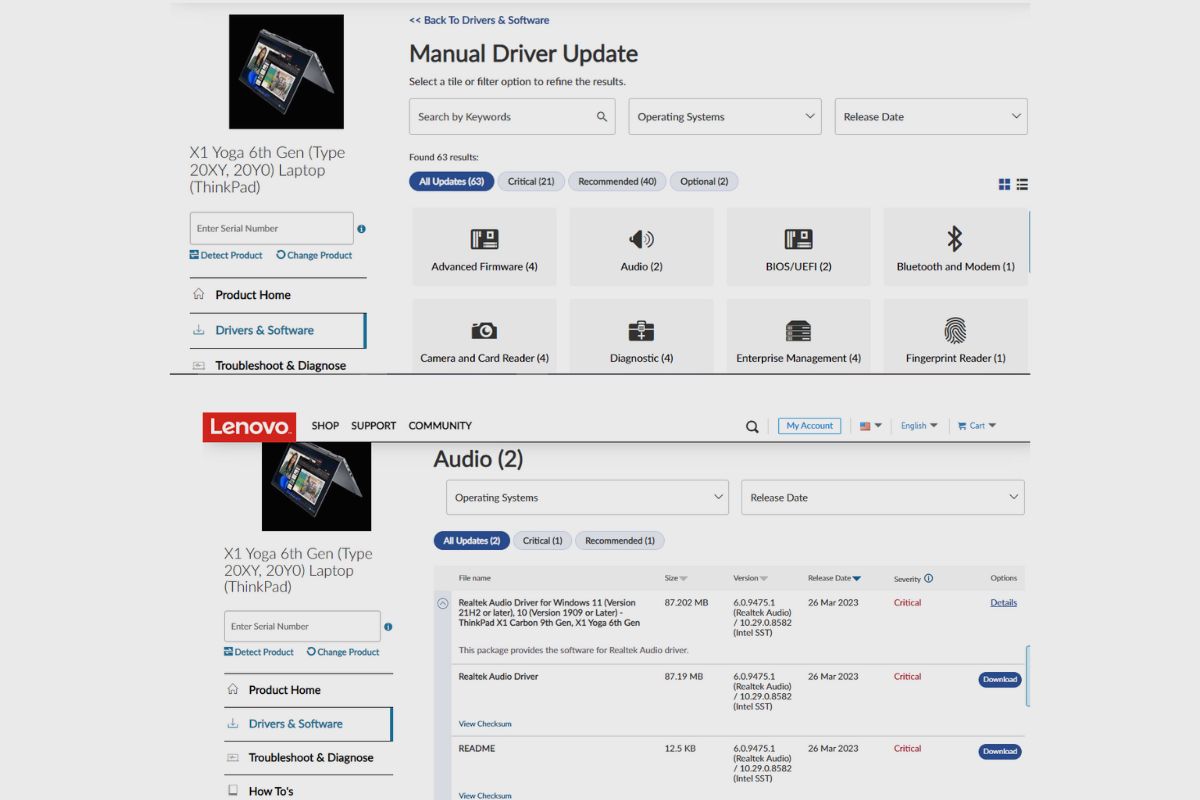The width and height of the screenshot is (1200, 800).
Task: Open the SHOP menu
Action: pyautogui.click(x=325, y=426)
